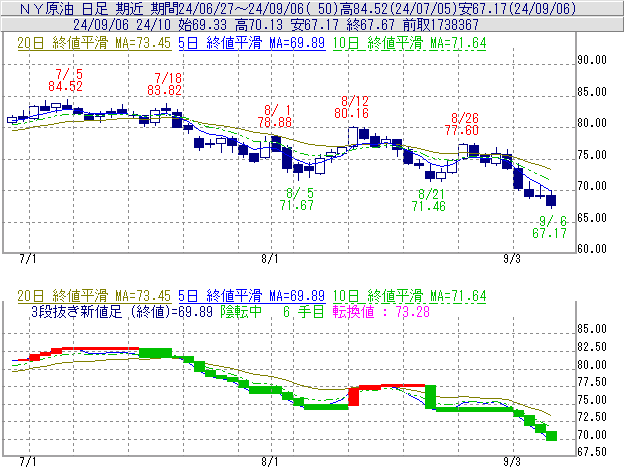624x475 pixels.
Task: Click the 90.00 price axis label
Action: 592,60
